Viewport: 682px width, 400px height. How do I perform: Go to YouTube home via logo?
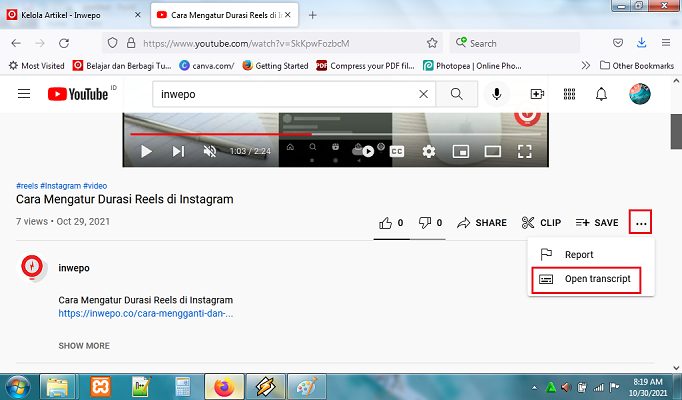tap(78, 94)
